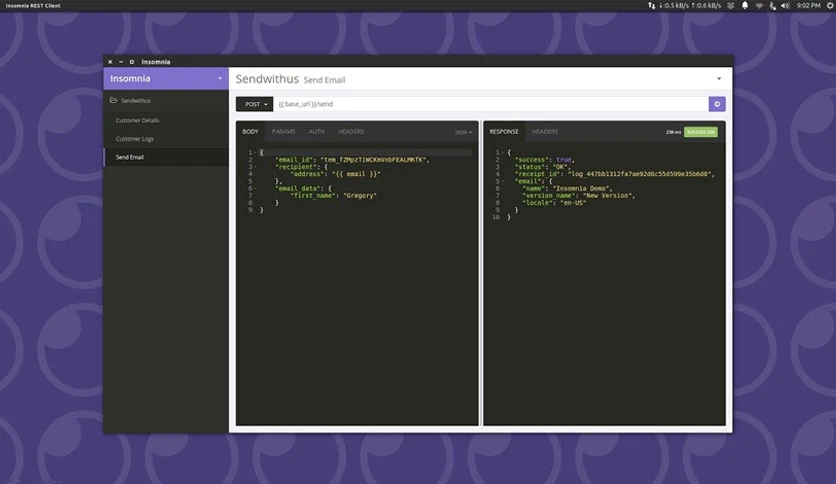Image resolution: width=836 pixels, height=484 pixels.
Task: Open the POST method dropdown
Action: pyautogui.click(x=254, y=104)
